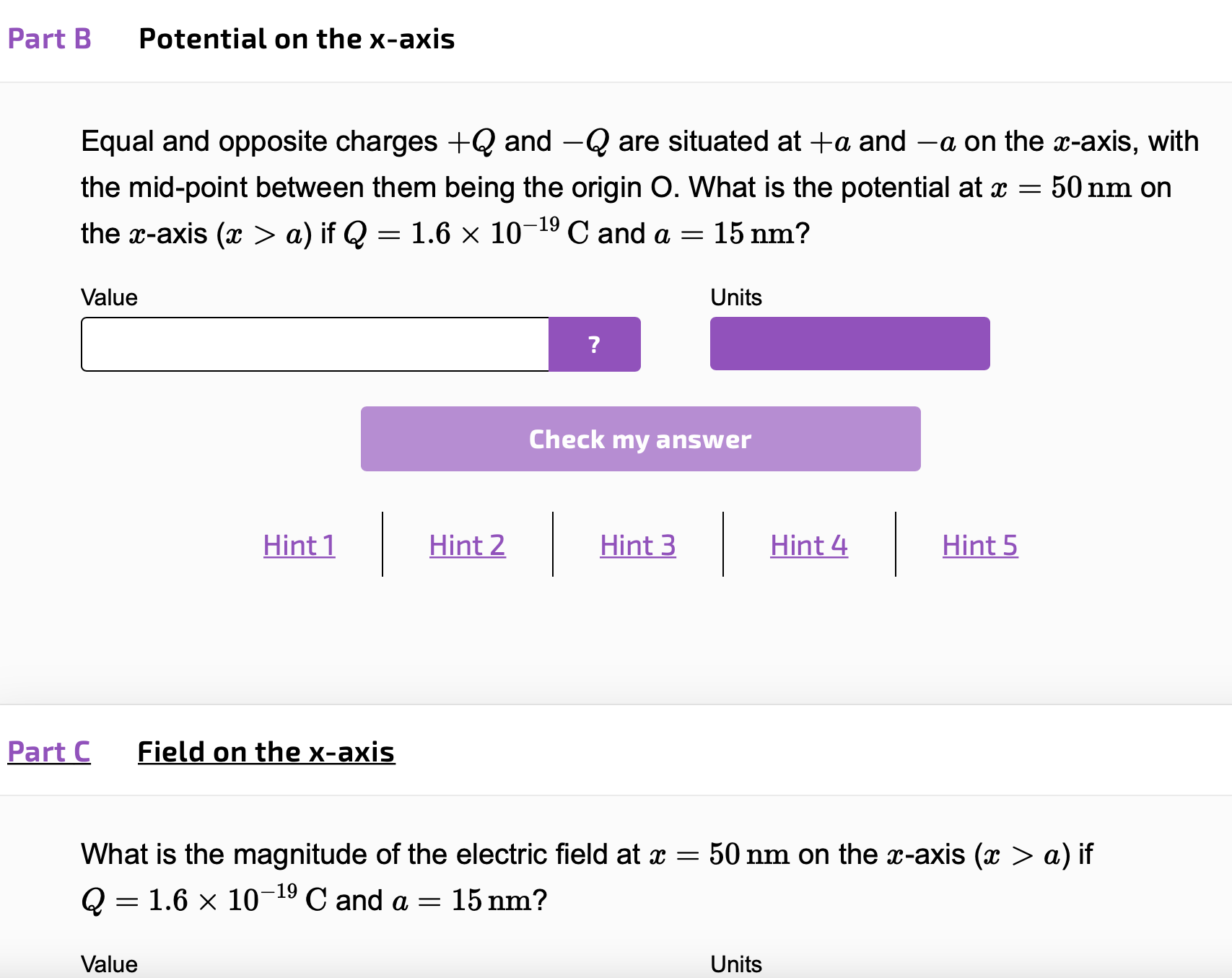1232x978 pixels.
Task: Select the Part B section heading
Action: tap(48, 38)
